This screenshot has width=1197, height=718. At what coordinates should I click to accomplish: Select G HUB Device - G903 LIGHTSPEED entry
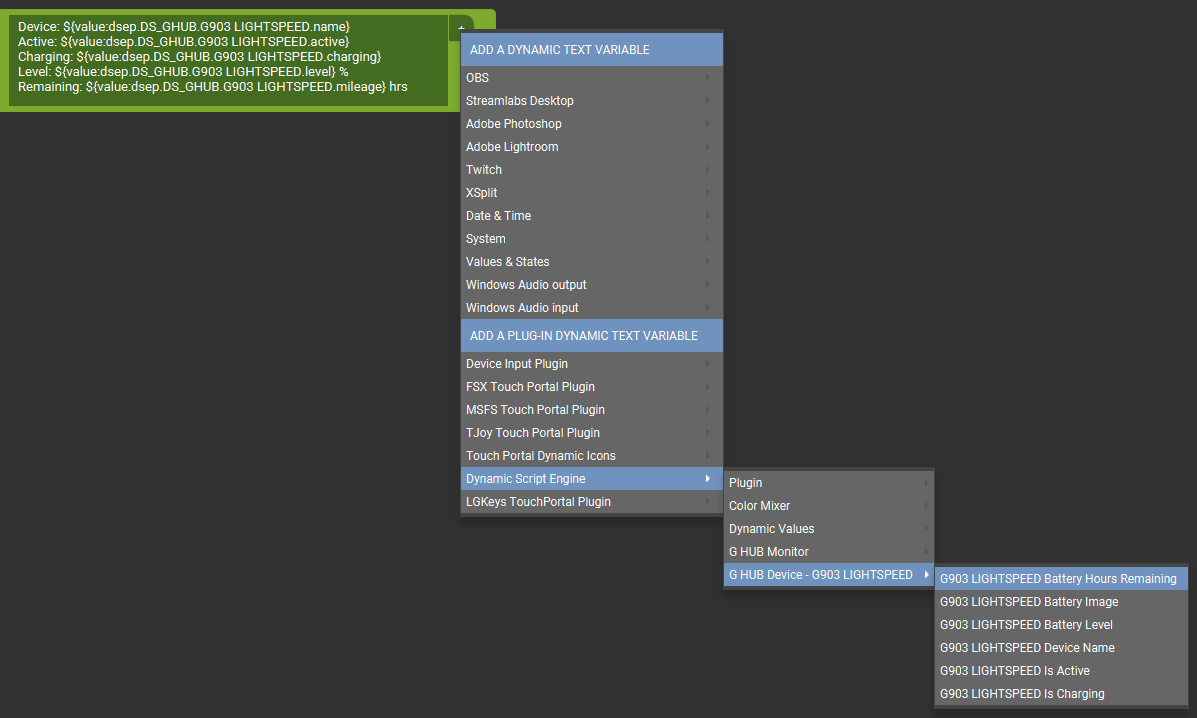(828, 575)
